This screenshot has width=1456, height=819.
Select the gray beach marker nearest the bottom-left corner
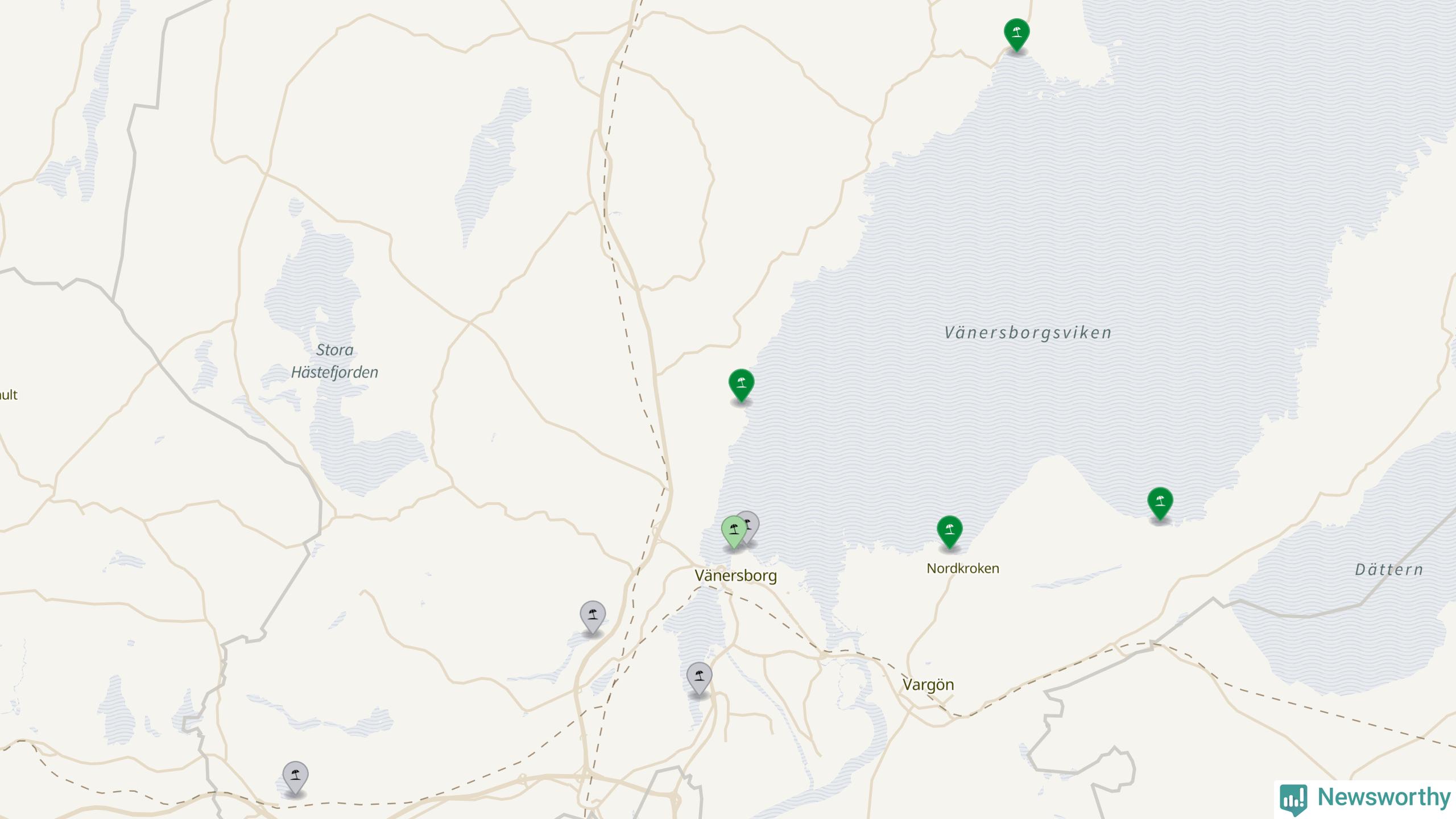pos(295,778)
